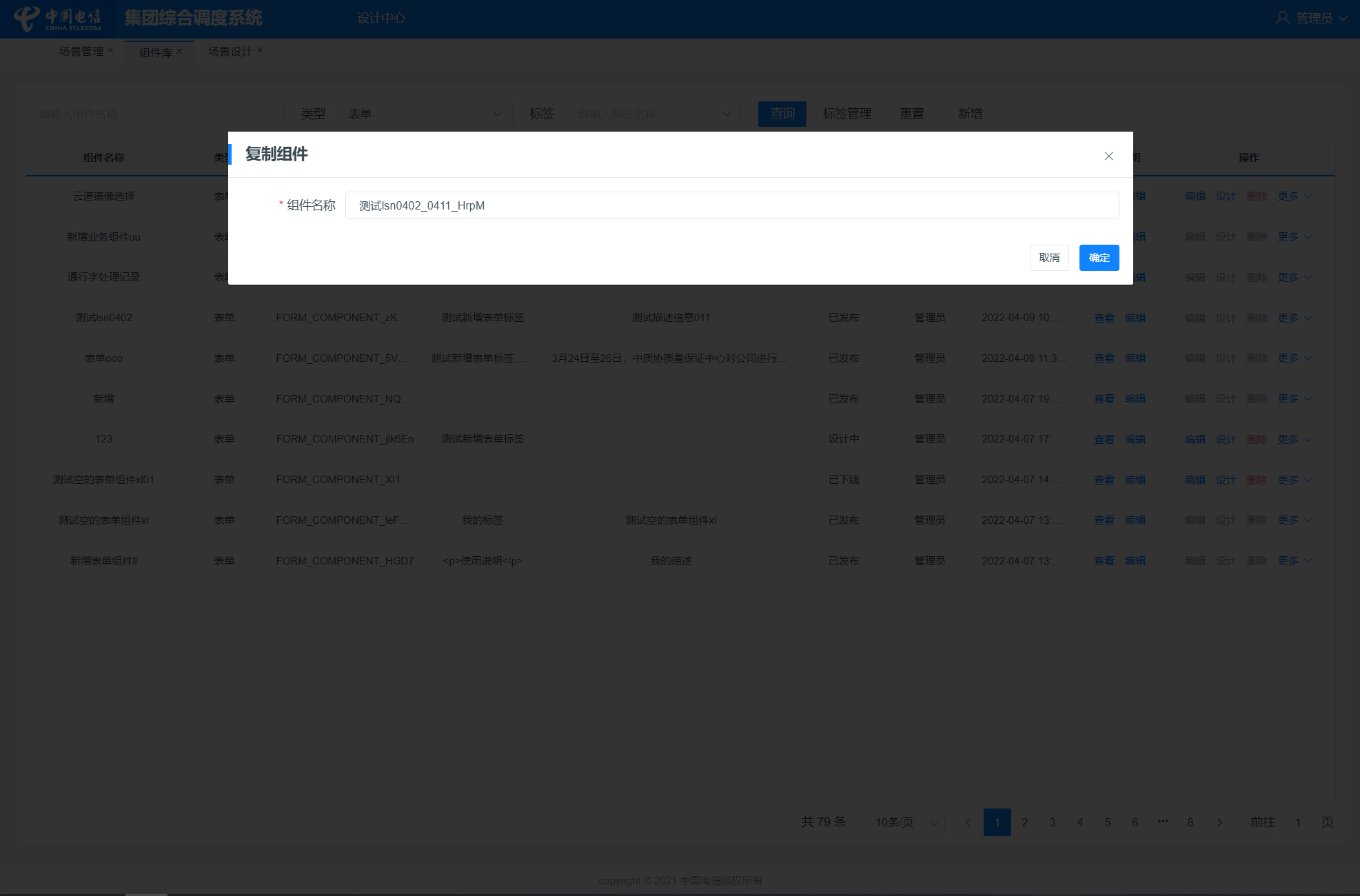Go to next page with right arrow

tap(1219, 822)
